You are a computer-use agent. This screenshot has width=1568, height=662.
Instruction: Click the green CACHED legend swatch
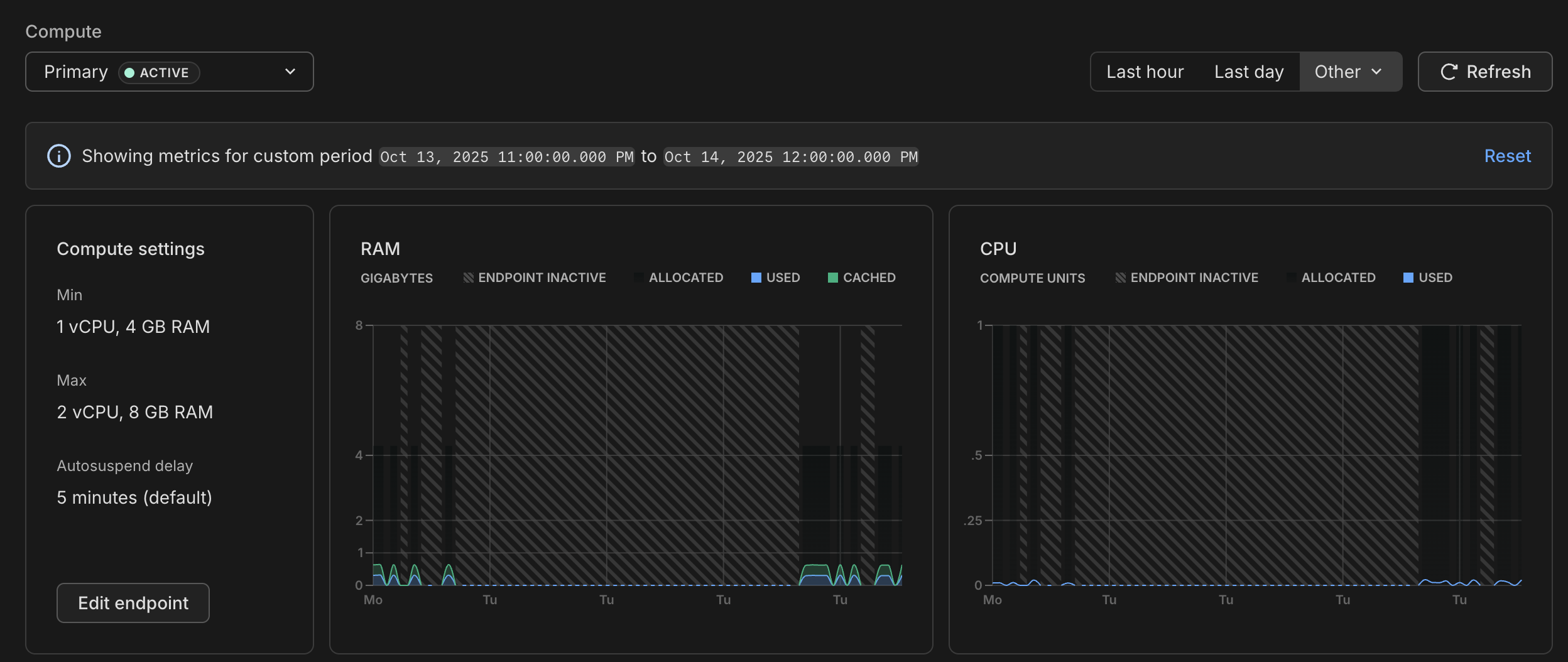pos(833,278)
